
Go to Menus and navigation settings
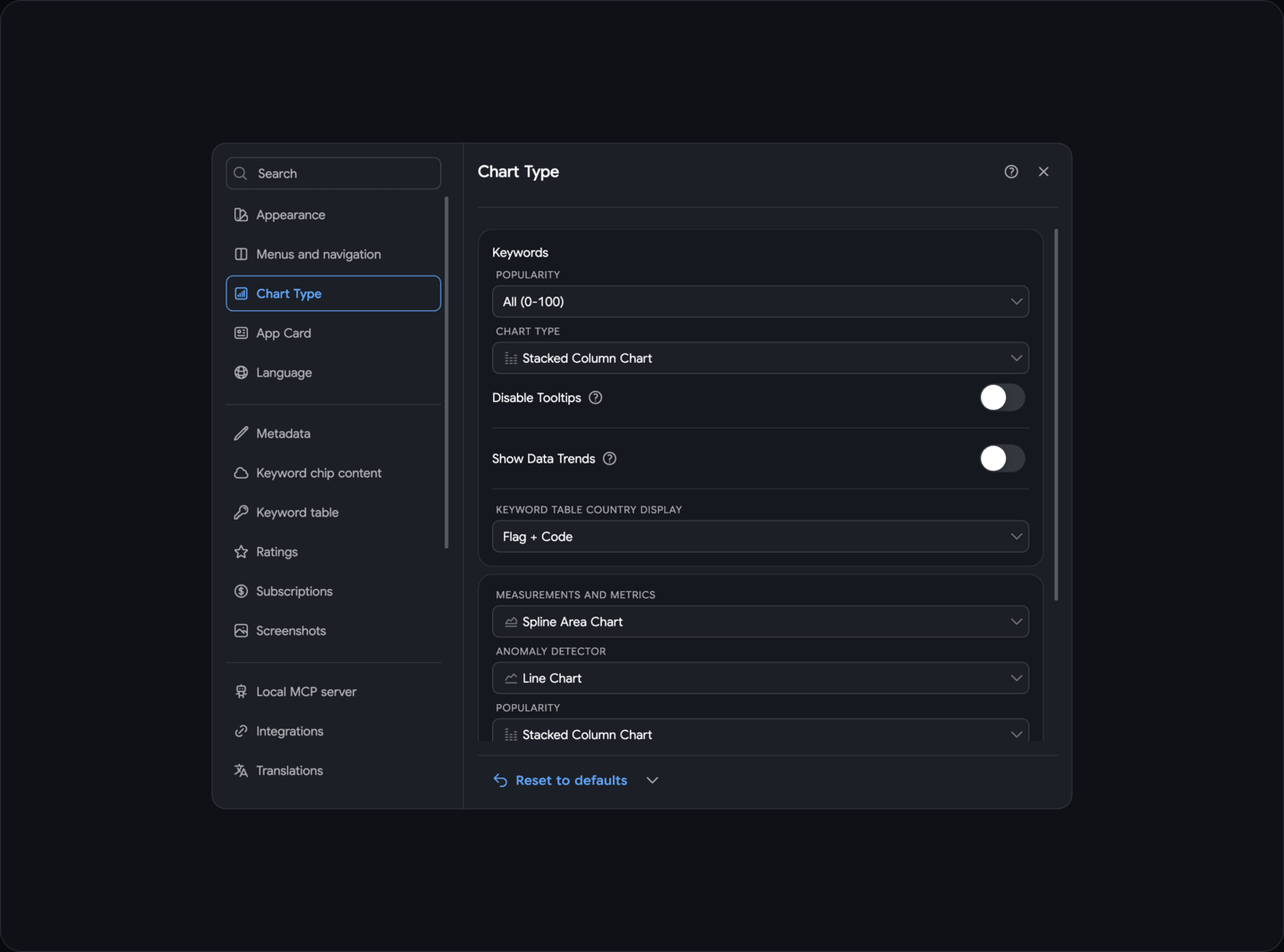coord(333,254)
